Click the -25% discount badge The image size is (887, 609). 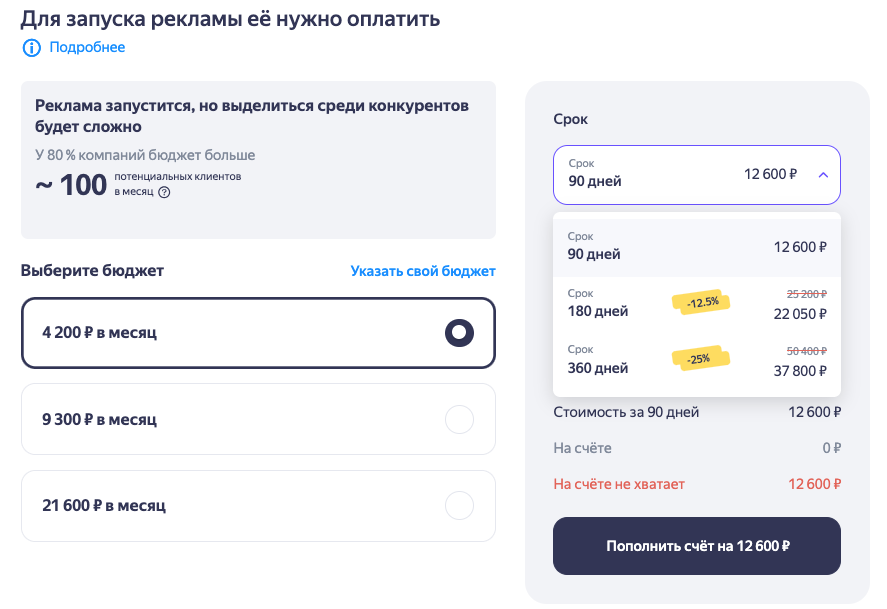coord(701,359)
